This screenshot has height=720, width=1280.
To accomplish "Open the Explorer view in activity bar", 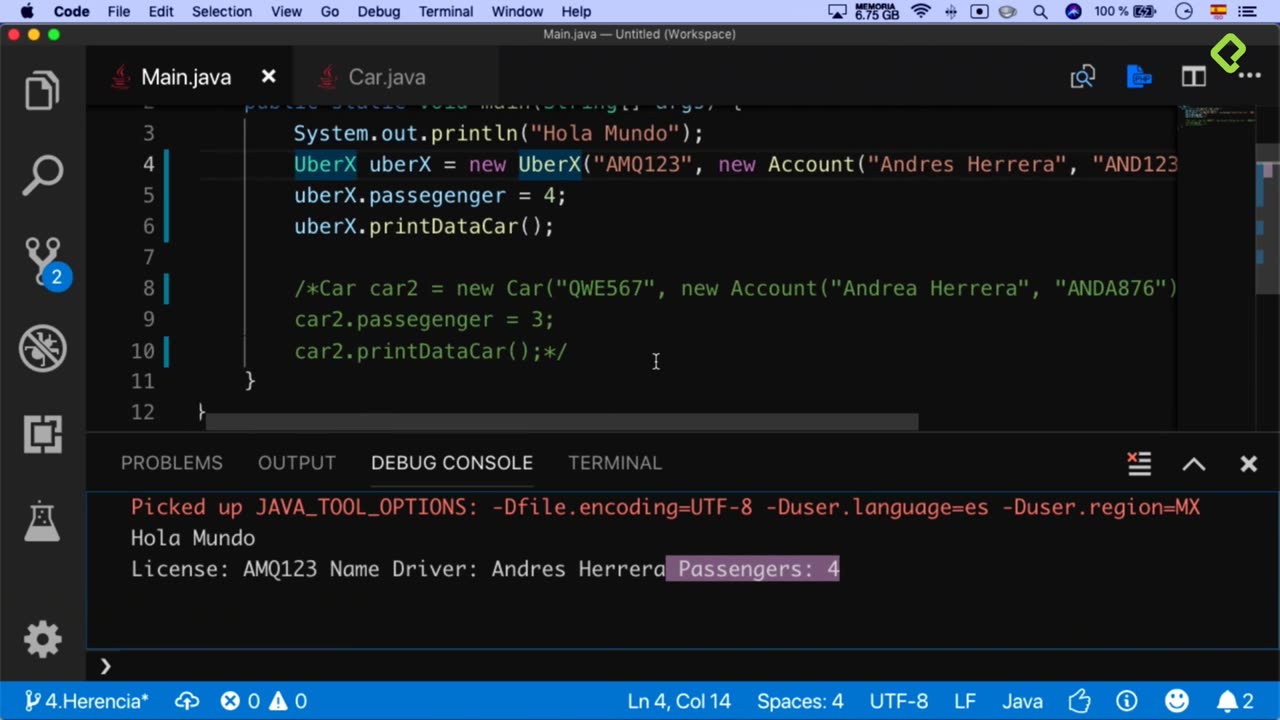I will (42, 91).
